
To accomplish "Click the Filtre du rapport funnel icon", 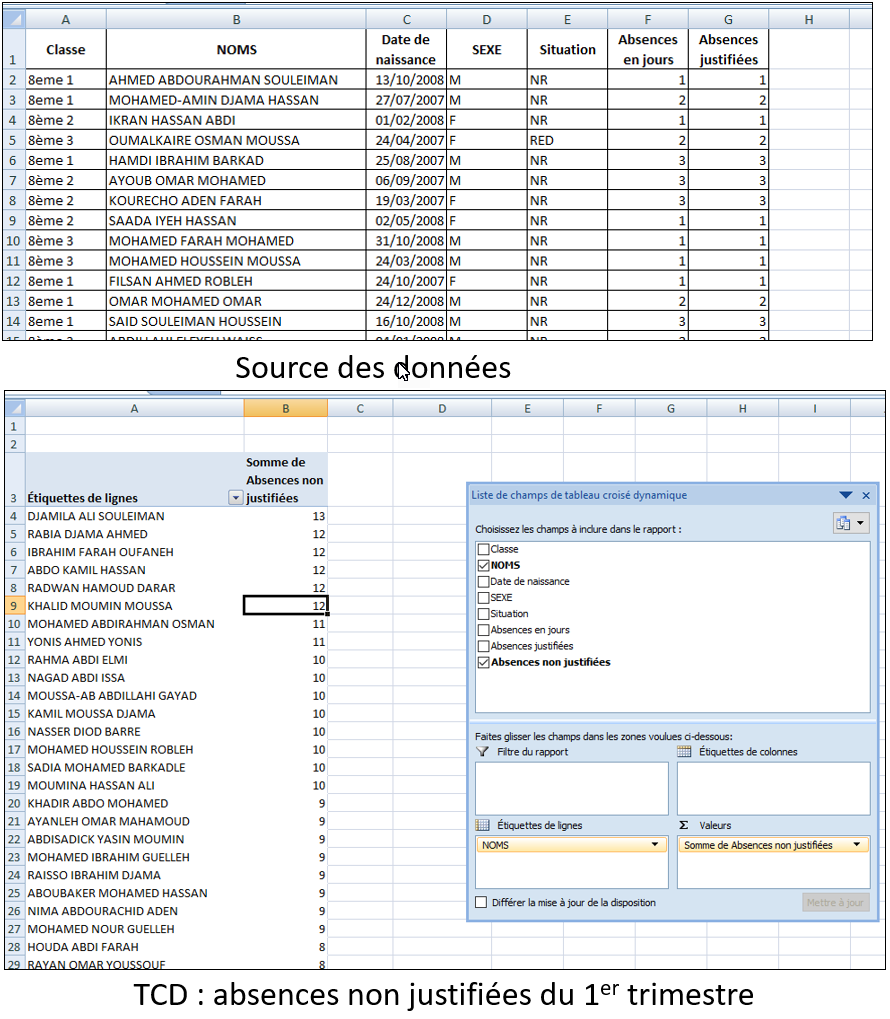I will point(482,752).
